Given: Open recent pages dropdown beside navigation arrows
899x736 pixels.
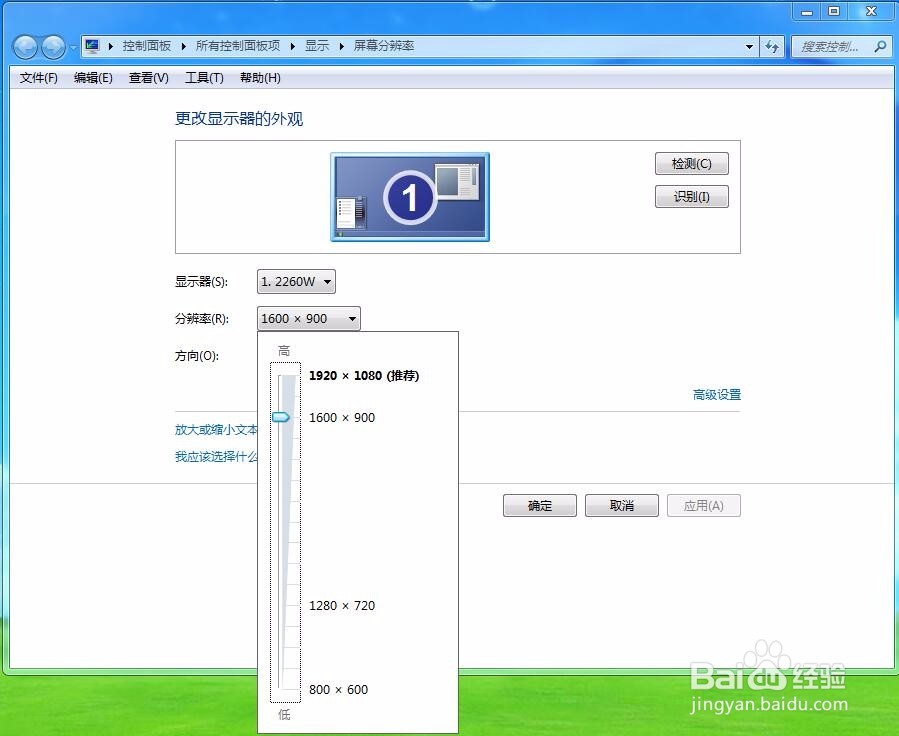Looking at the screenshot, I should click(73, 48).
